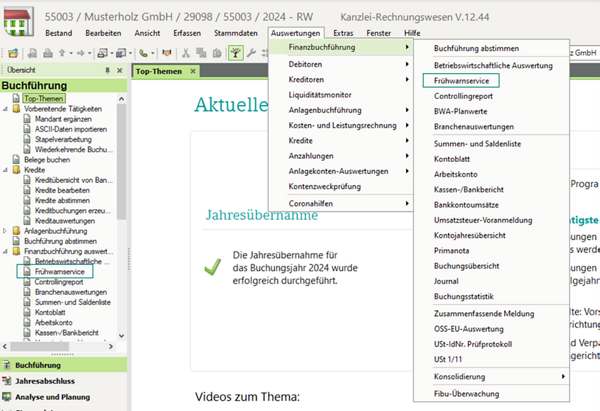Click the paste clipboard toolbar icon
The image size is (600, 411).
click(x=217, y=53)
